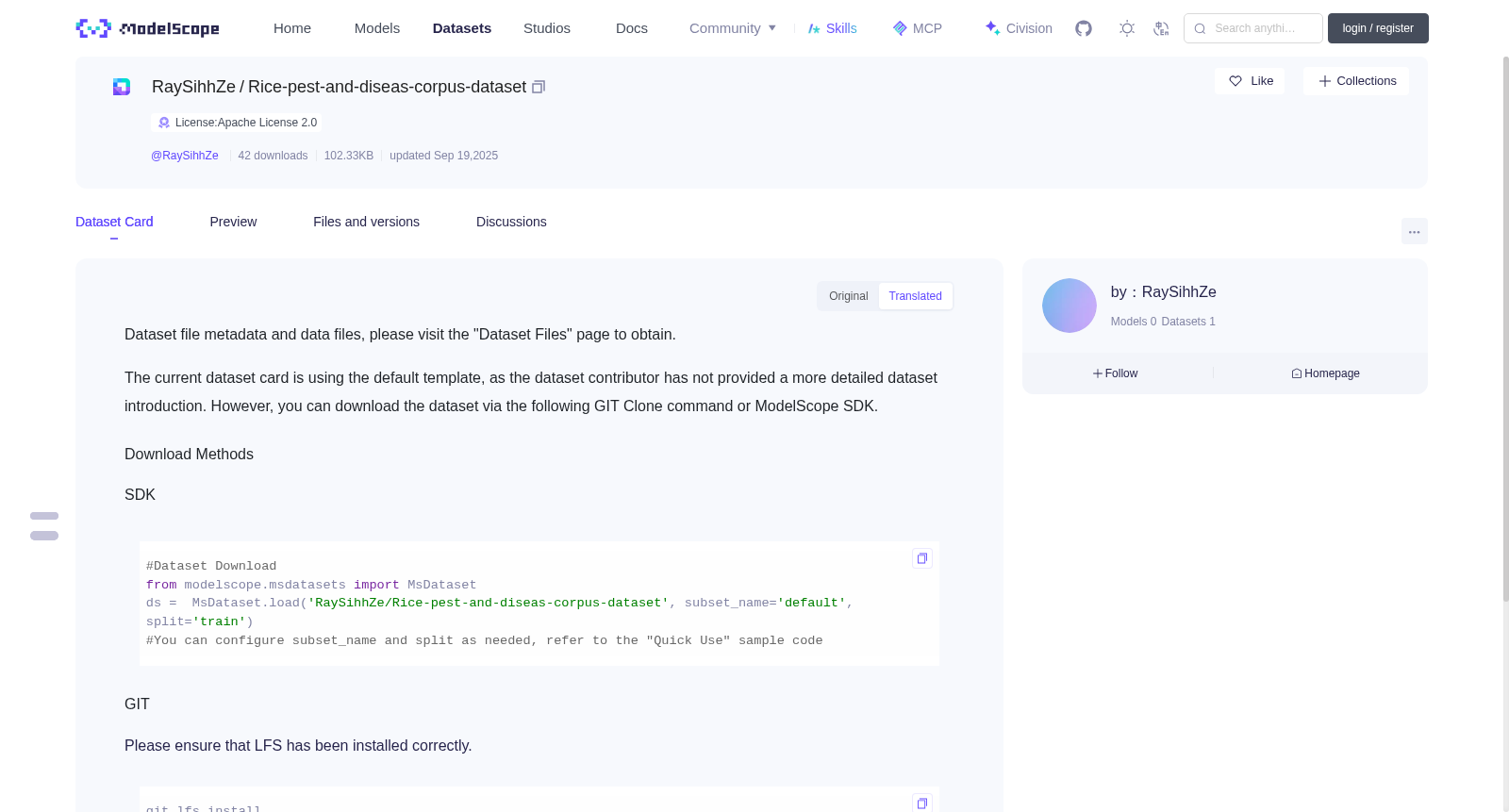
Task: Open the MCP nav item
Action: pyautogui.click(x=917, y=28)
